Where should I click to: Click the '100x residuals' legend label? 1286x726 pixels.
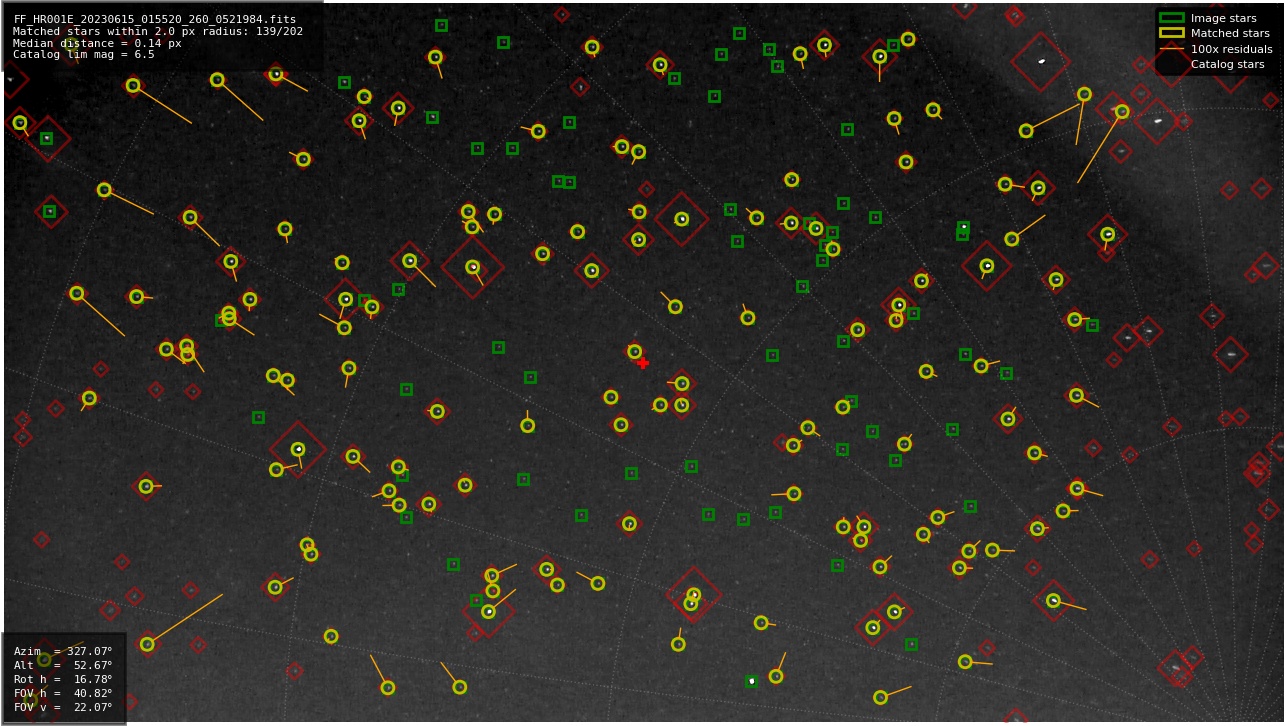(x=1232, y=49)
